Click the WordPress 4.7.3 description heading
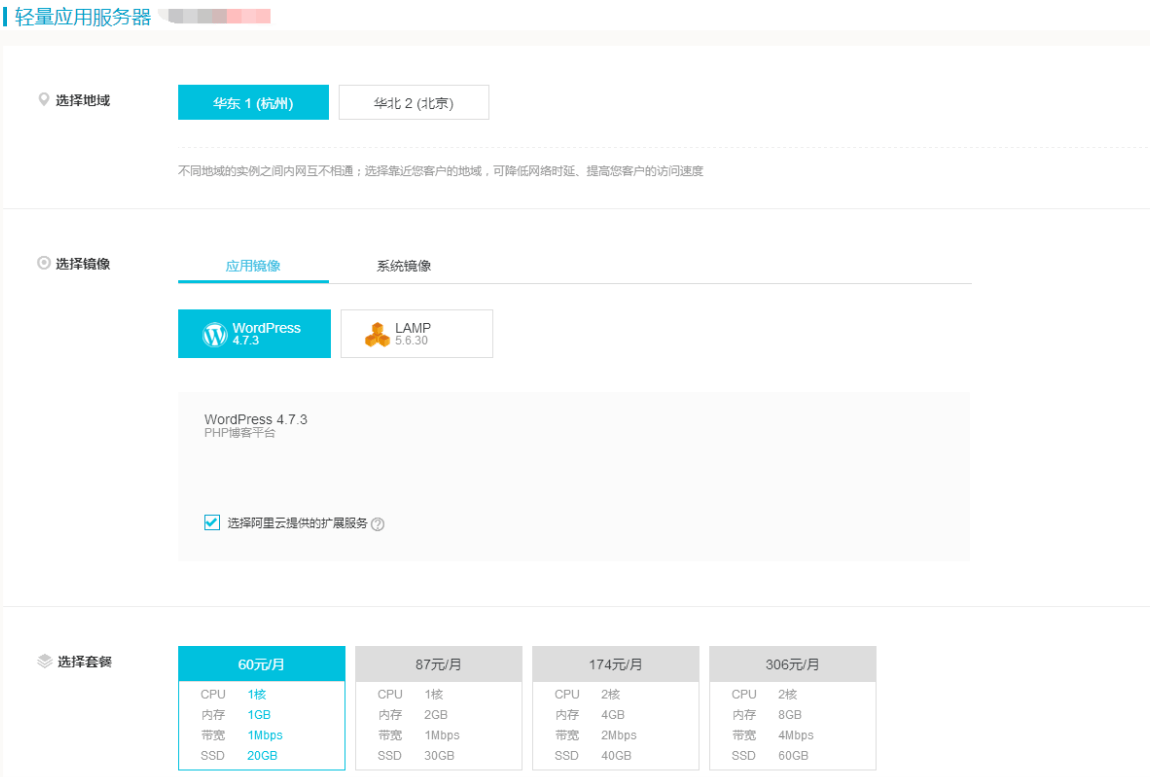 pos(256,419)
